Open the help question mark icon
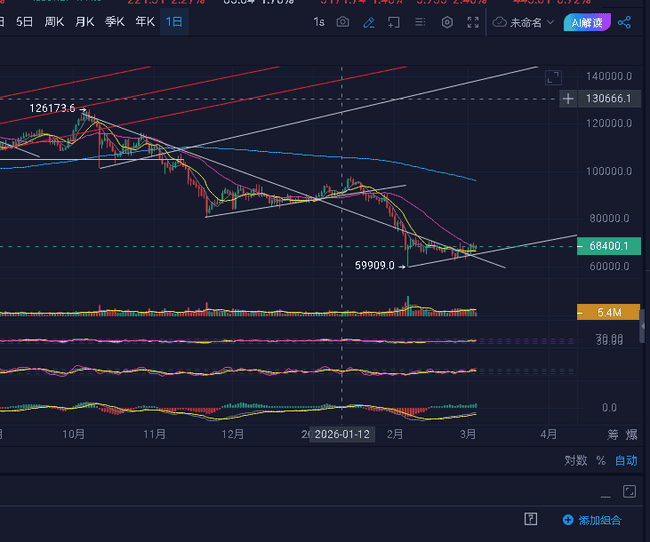The height and width of the screenshot is (542, 650). point(530,519)
